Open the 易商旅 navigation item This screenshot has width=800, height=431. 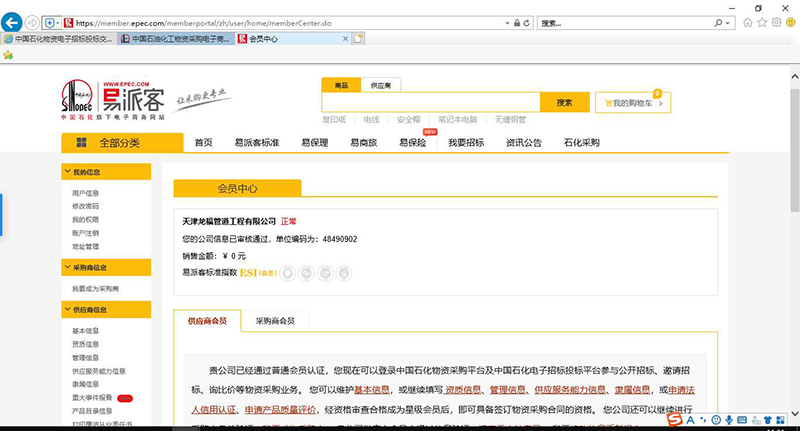pyautogui.click(x=364, y=143)
